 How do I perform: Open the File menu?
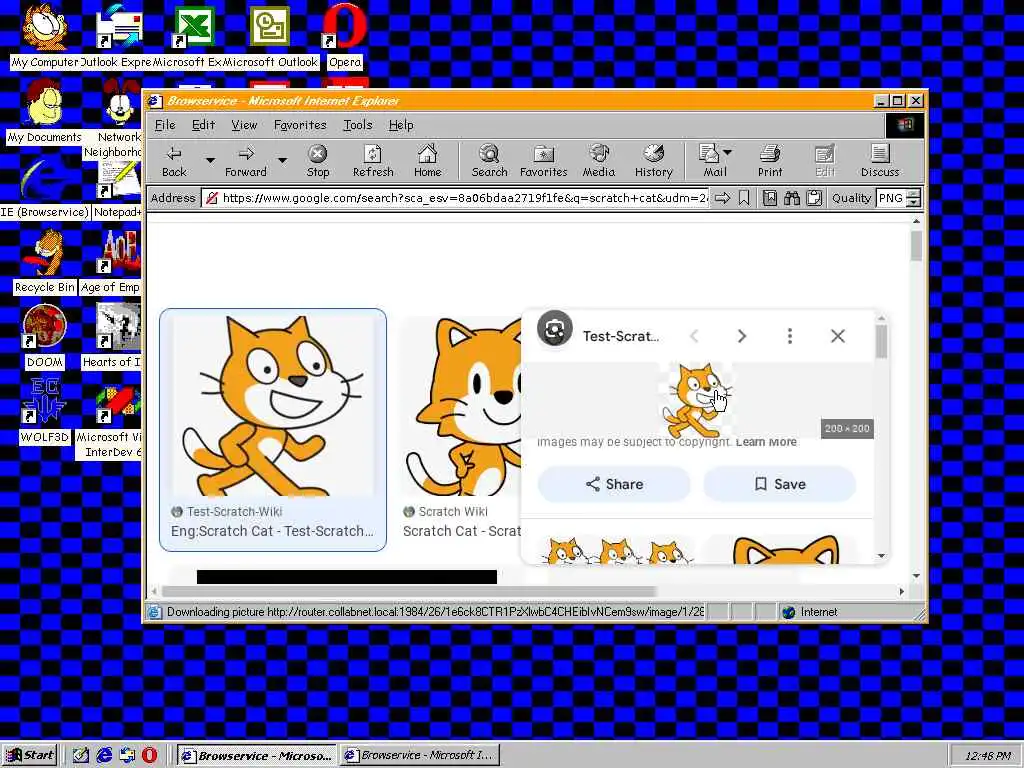point(165,125)
